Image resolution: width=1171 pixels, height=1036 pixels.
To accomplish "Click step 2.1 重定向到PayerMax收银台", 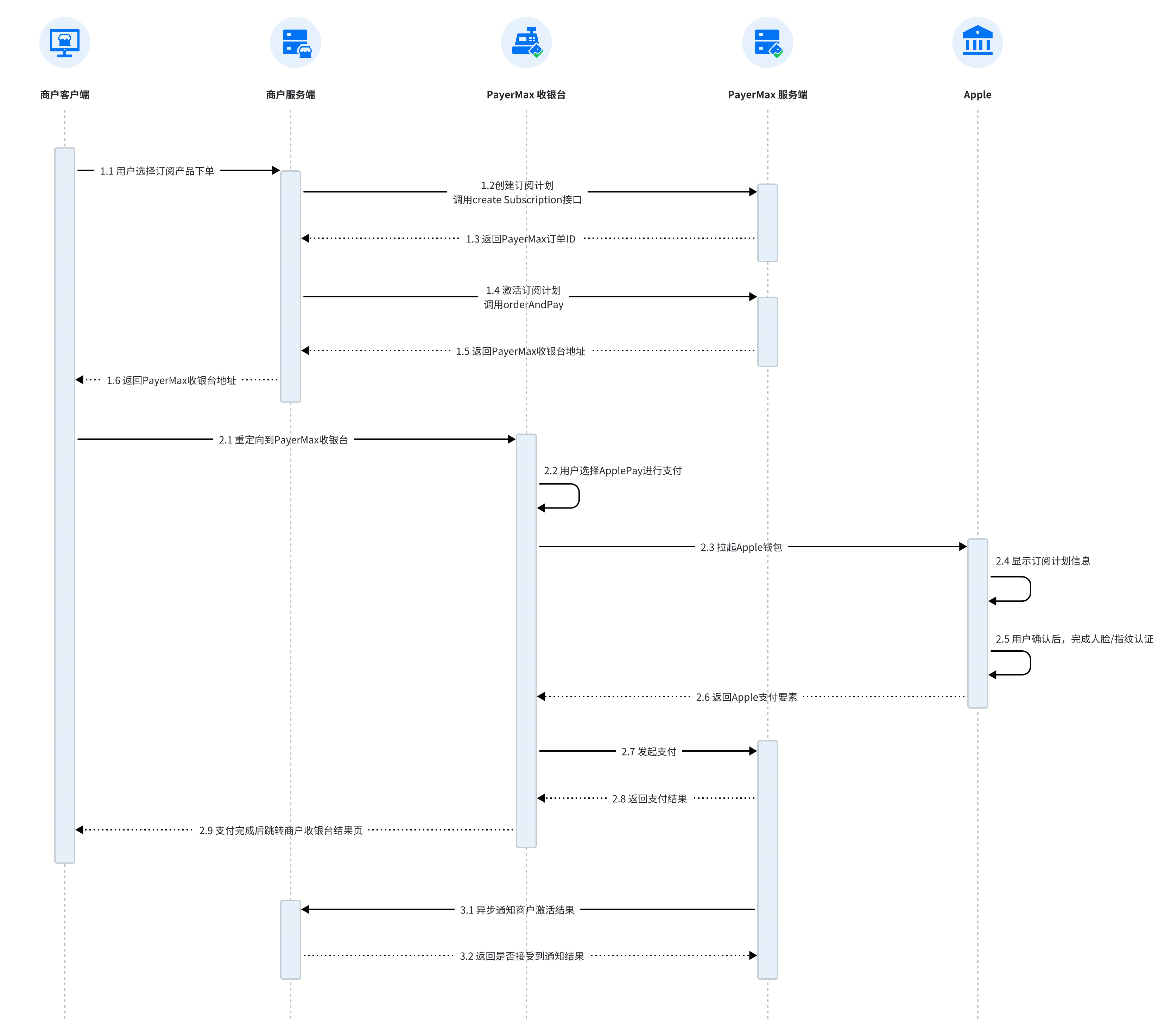I will coord(284,440).
